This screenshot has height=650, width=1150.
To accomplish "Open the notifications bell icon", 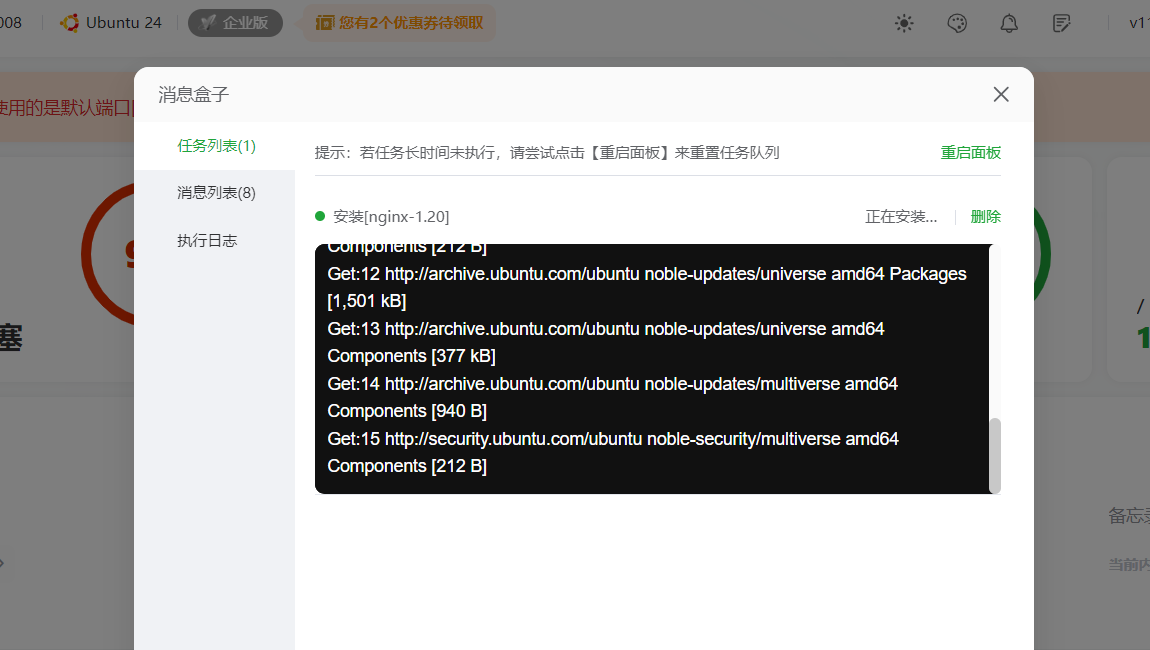I will [1009, 23].
